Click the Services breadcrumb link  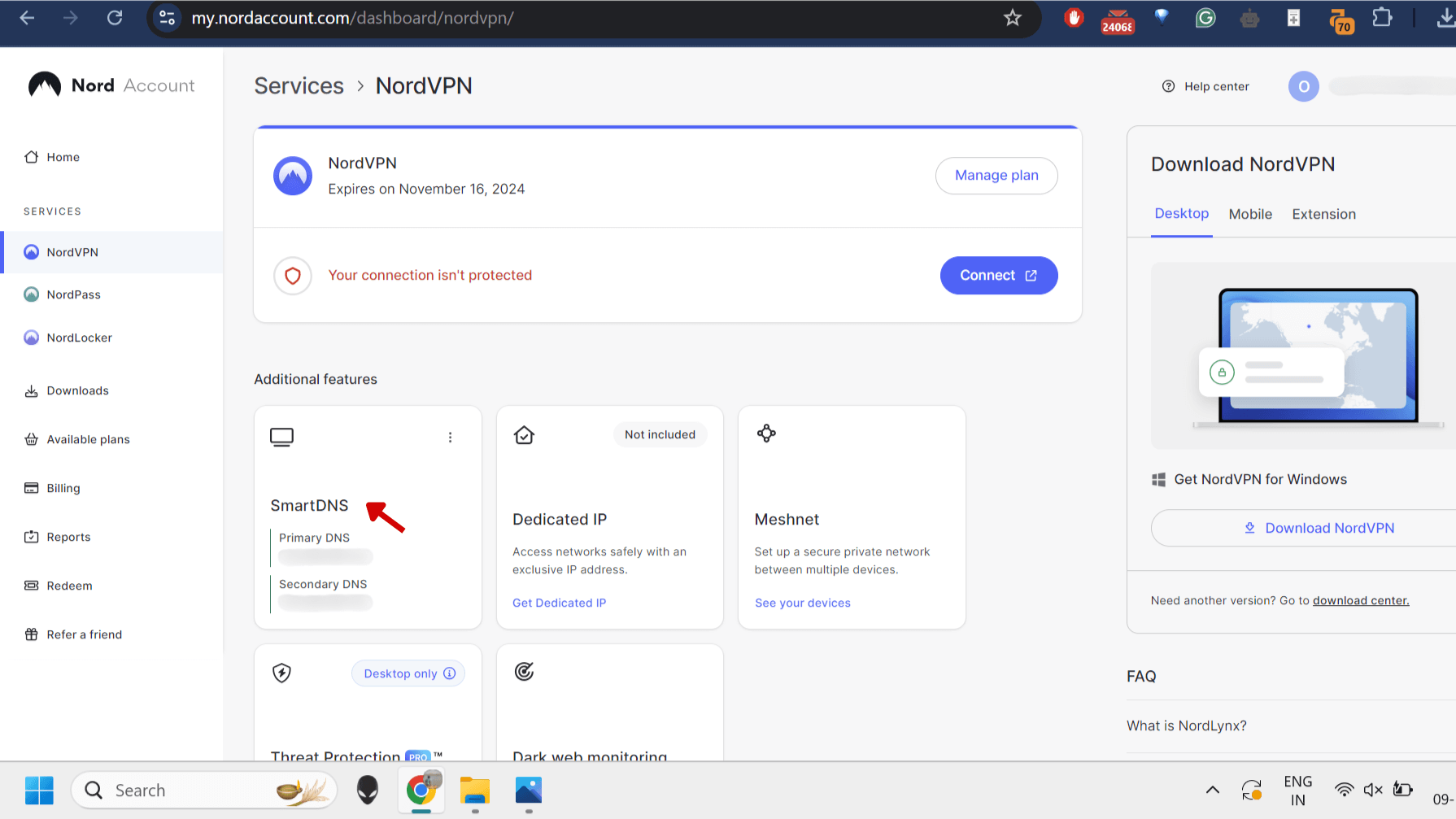click(299, 85)
